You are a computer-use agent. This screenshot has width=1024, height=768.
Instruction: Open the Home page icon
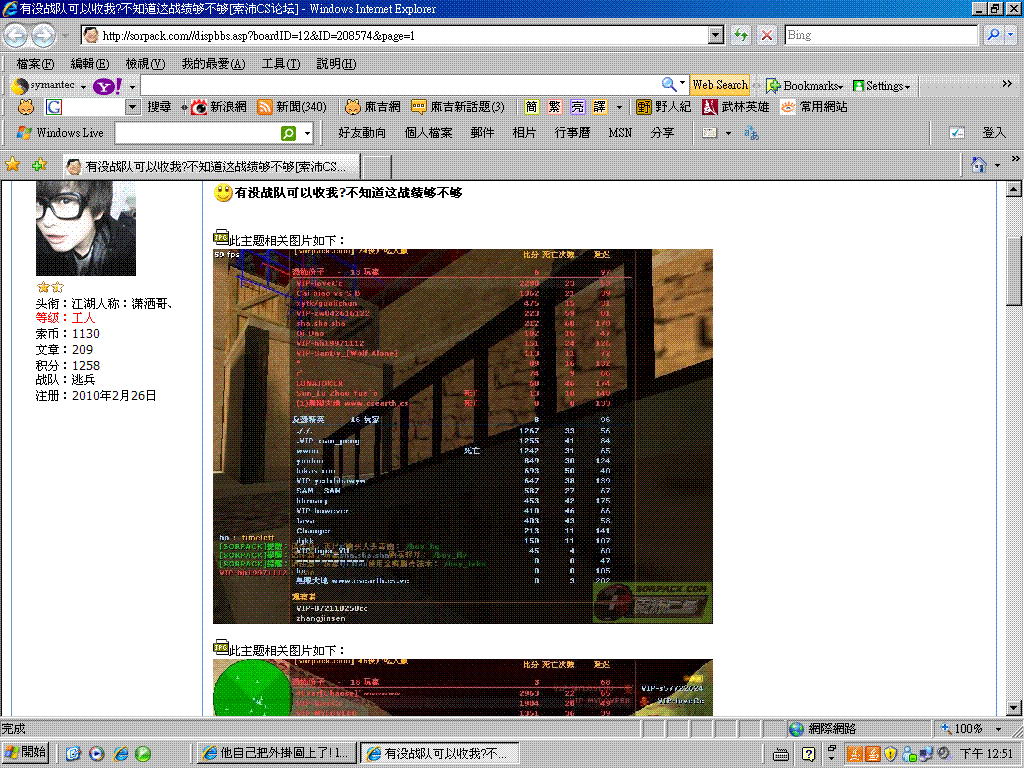pos(981,164)
